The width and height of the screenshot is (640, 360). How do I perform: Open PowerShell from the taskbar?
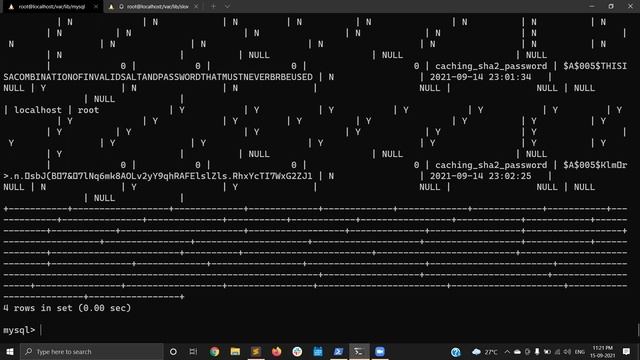point(338,351)
